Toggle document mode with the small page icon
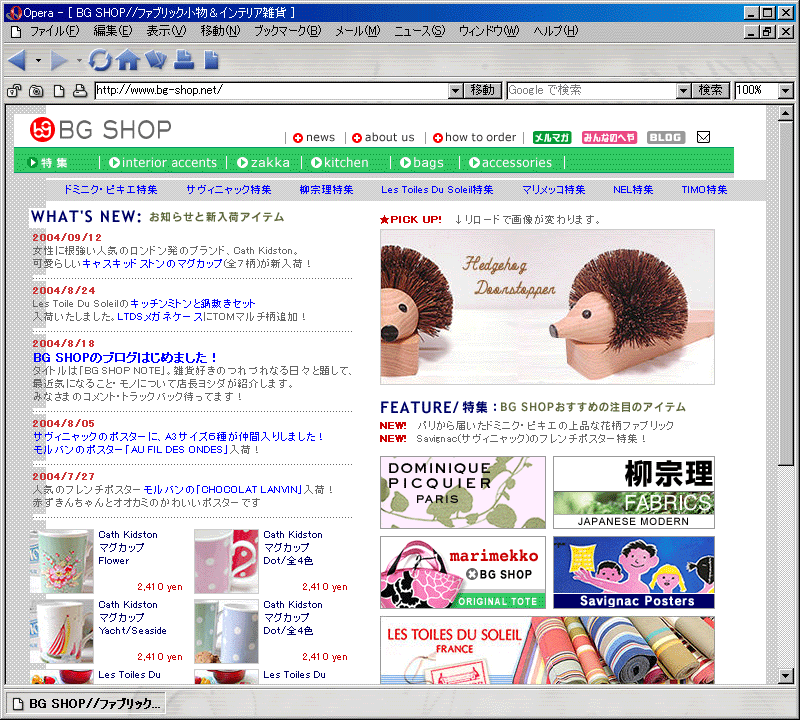 59,91
